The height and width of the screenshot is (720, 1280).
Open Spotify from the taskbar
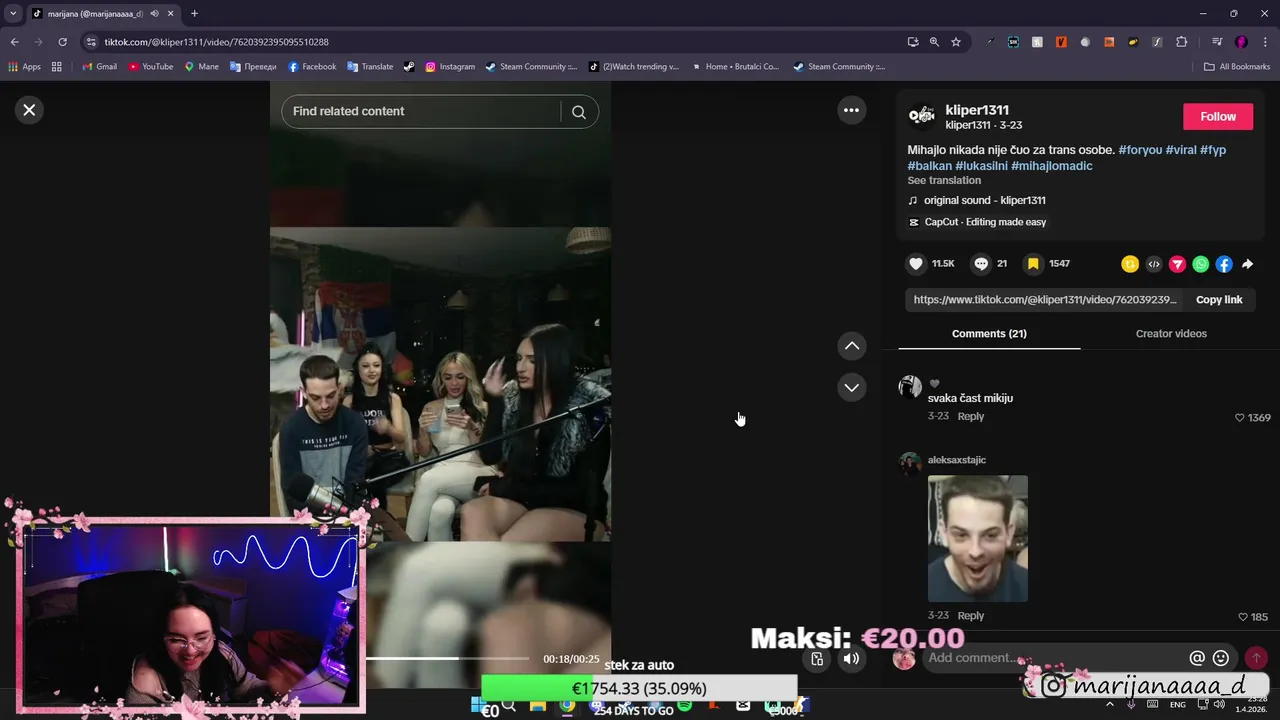[x=685, y=705]
